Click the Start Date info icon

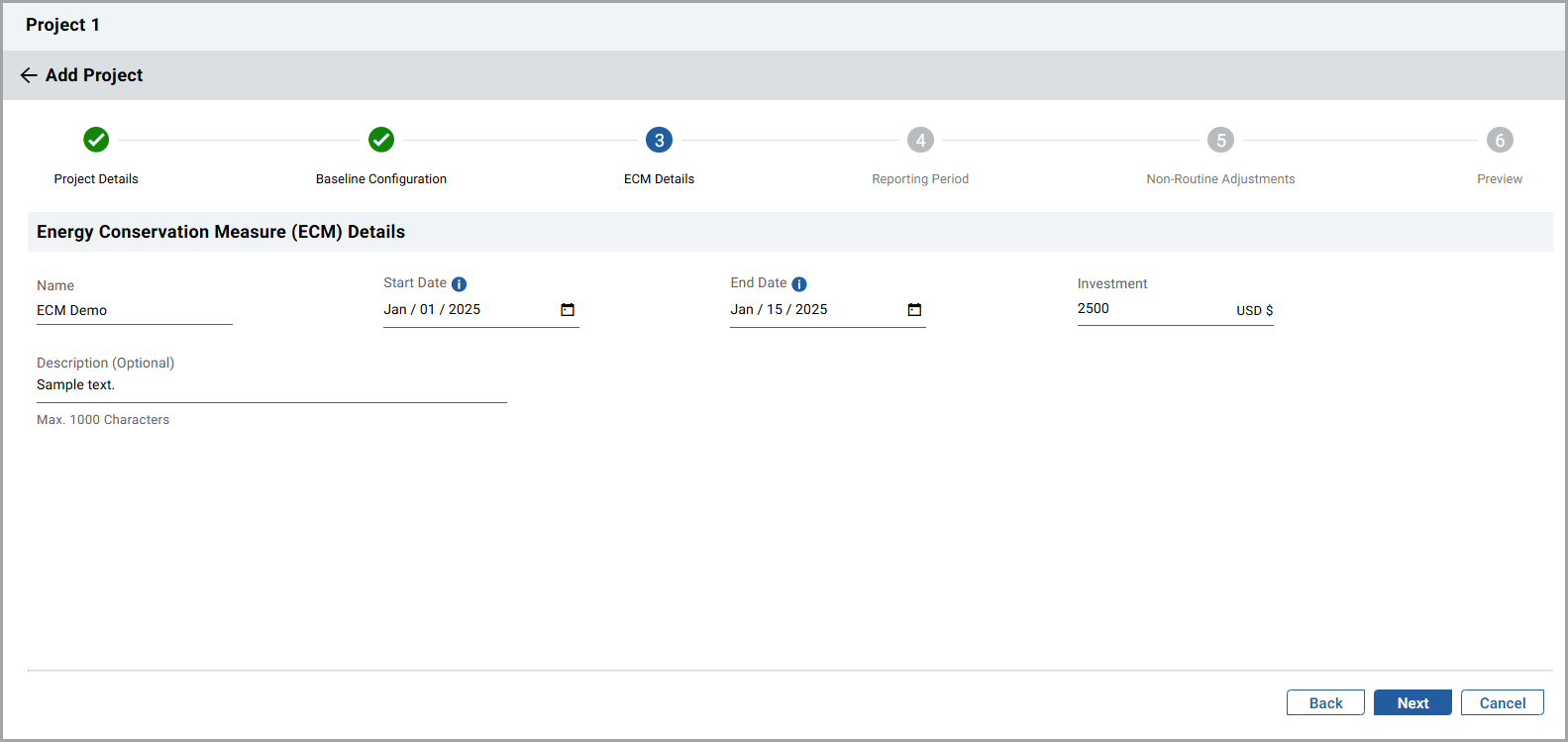click(459, 284)
